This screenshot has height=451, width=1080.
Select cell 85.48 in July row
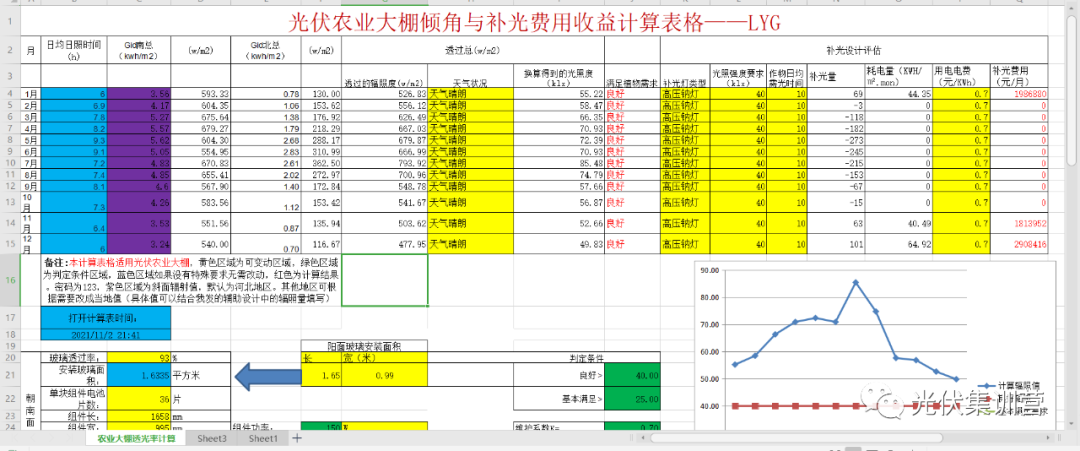tap(559, 162)
